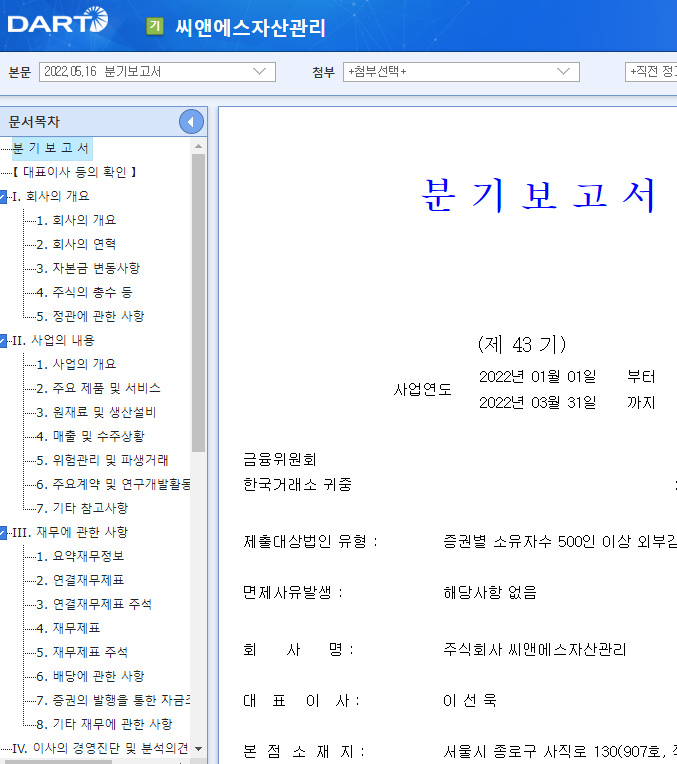Open 1. 요약재무정보 subsection
The width and height of the screenshot is (677, 764).
point(80,556)
